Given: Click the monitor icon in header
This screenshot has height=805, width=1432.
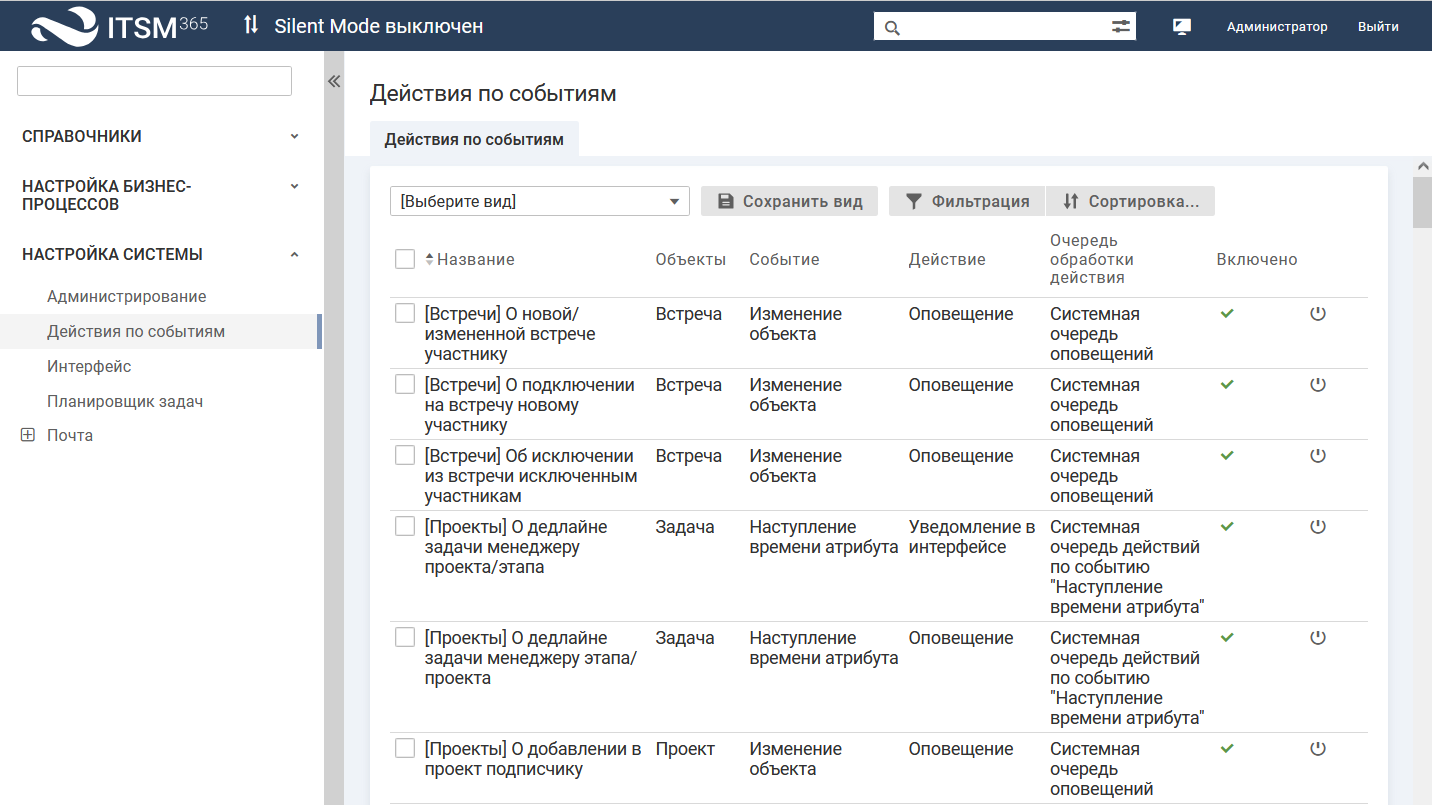Looking at the screenshot, I should pos(1181,27).
